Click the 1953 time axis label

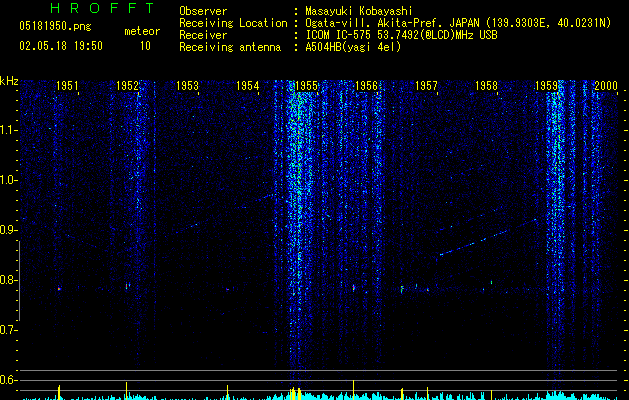(x=187, y=85)
